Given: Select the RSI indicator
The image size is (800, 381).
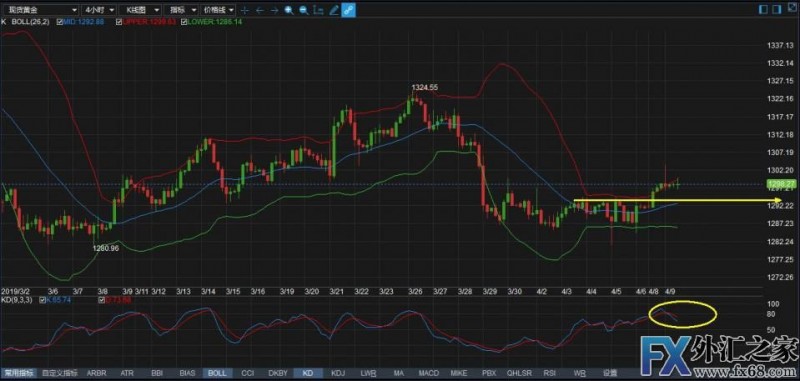Looking at the screenshot, I should coord(549,373).
